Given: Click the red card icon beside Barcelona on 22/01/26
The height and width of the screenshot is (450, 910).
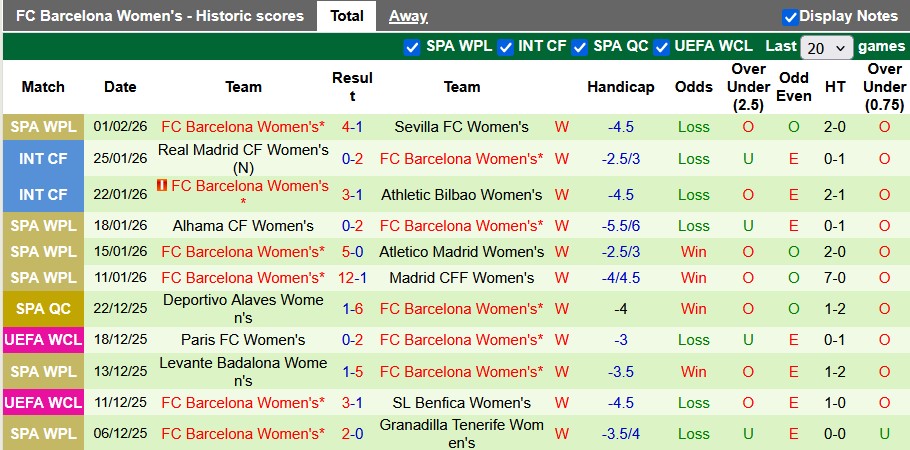Looking at the screenshot, I should (x=164, y=186).
